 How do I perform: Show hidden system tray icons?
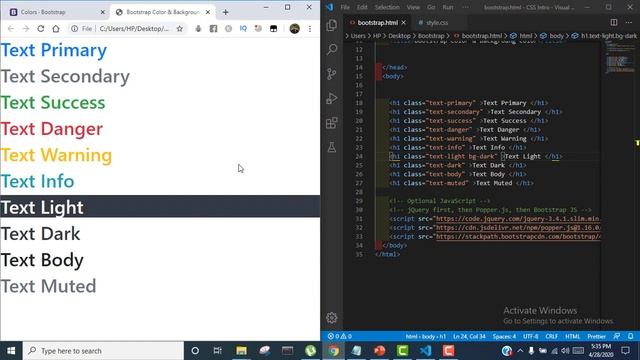[520, 351]
